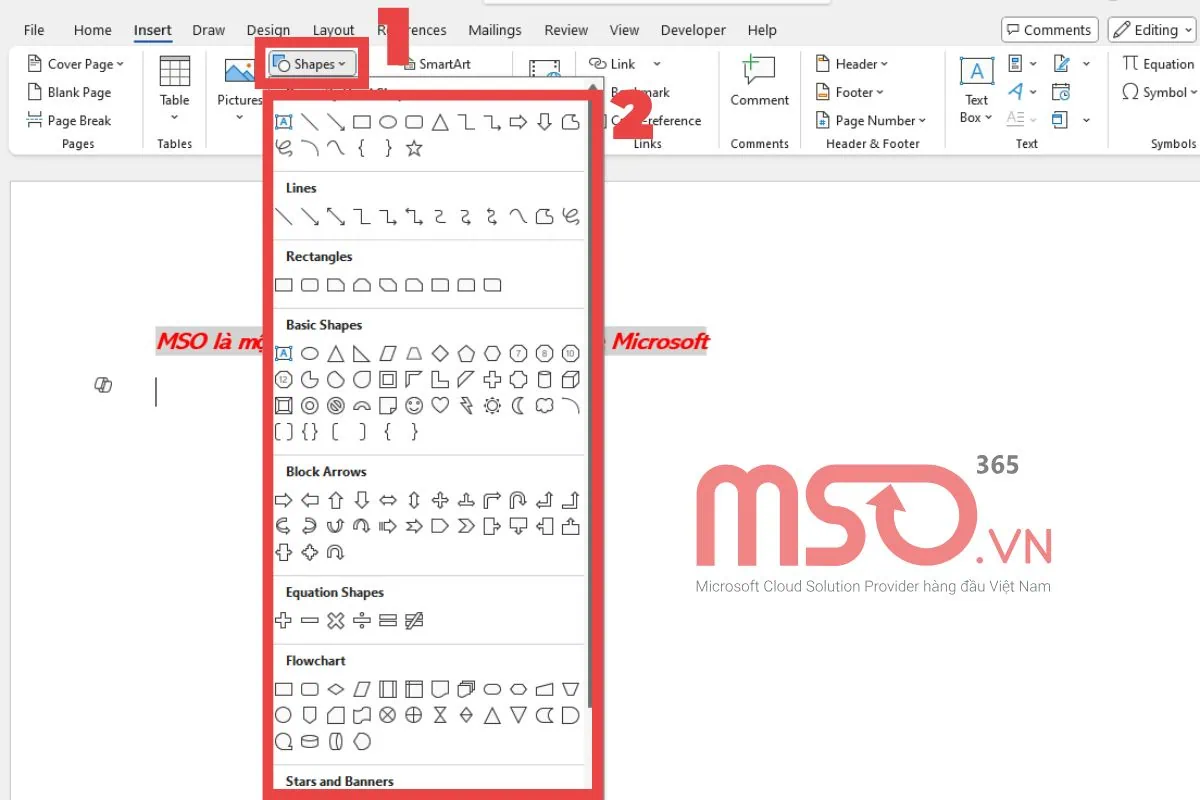Select the diamond decision shape under Flowchart
This screenshot has width=1200, height=800.
(x=335, y=689)
